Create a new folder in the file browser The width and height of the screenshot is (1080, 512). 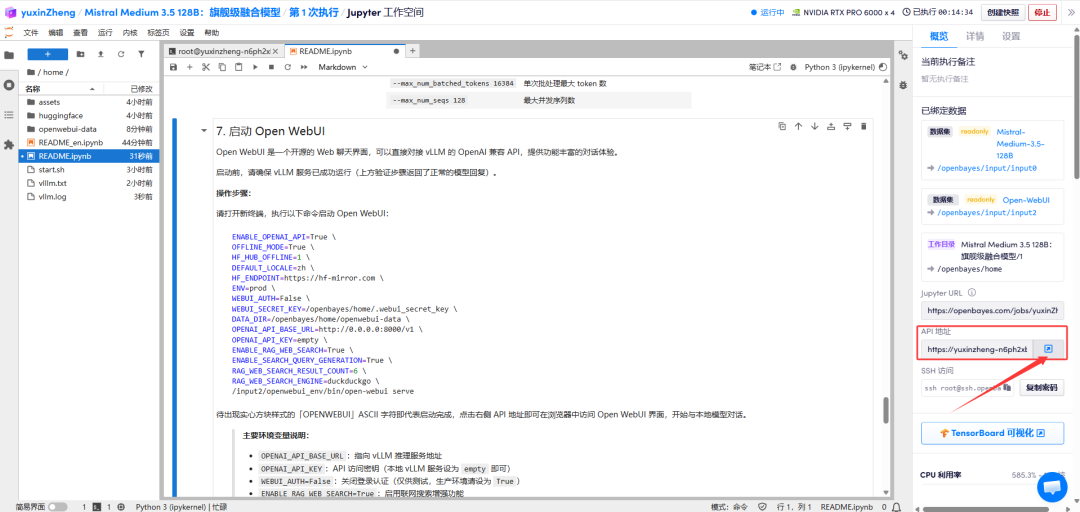pyautogui.click(x=81, y=54)
